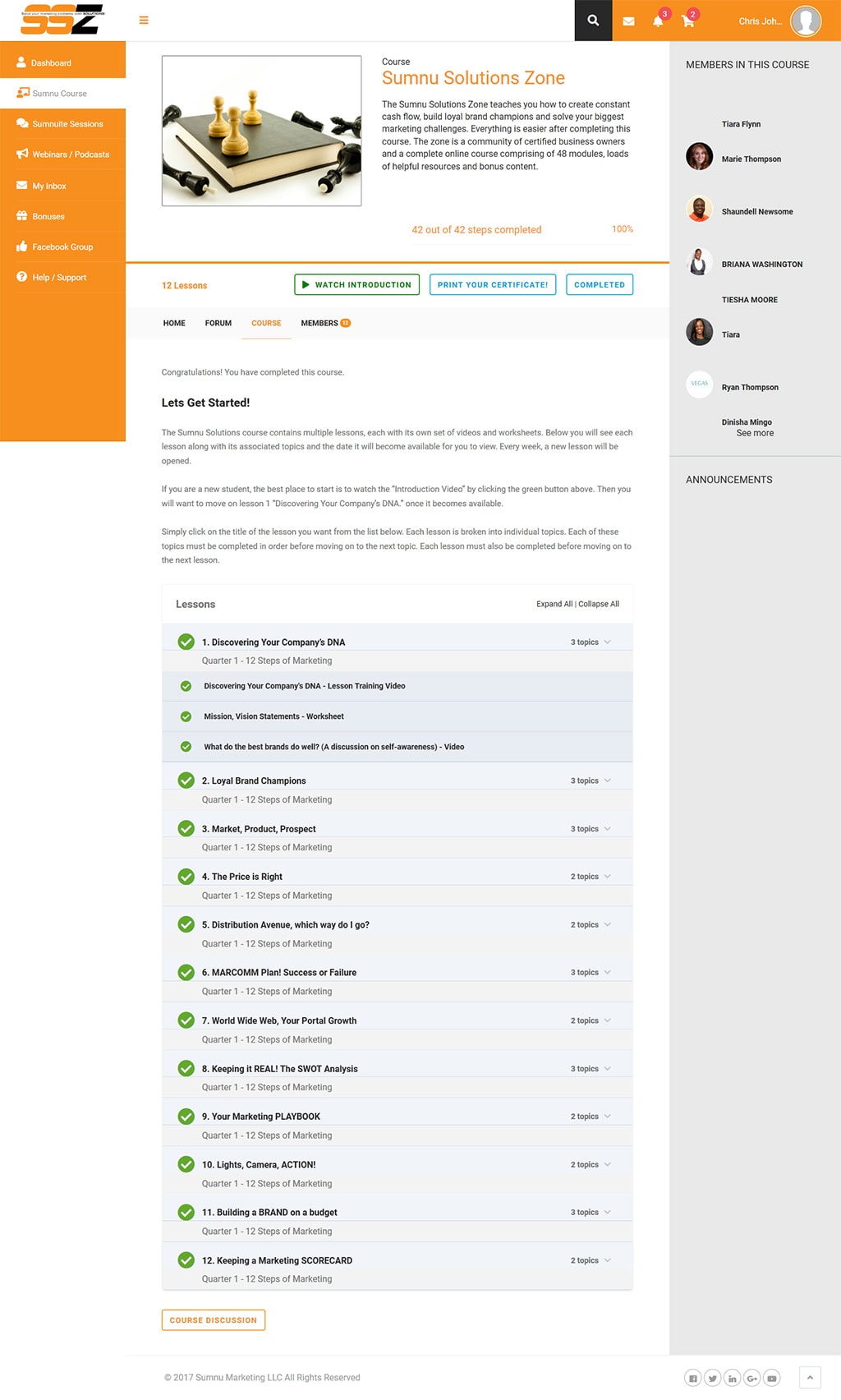The image size is (841, 1400).
Task: Open the bell notifications icon
Action: click(x=658, y=21)
